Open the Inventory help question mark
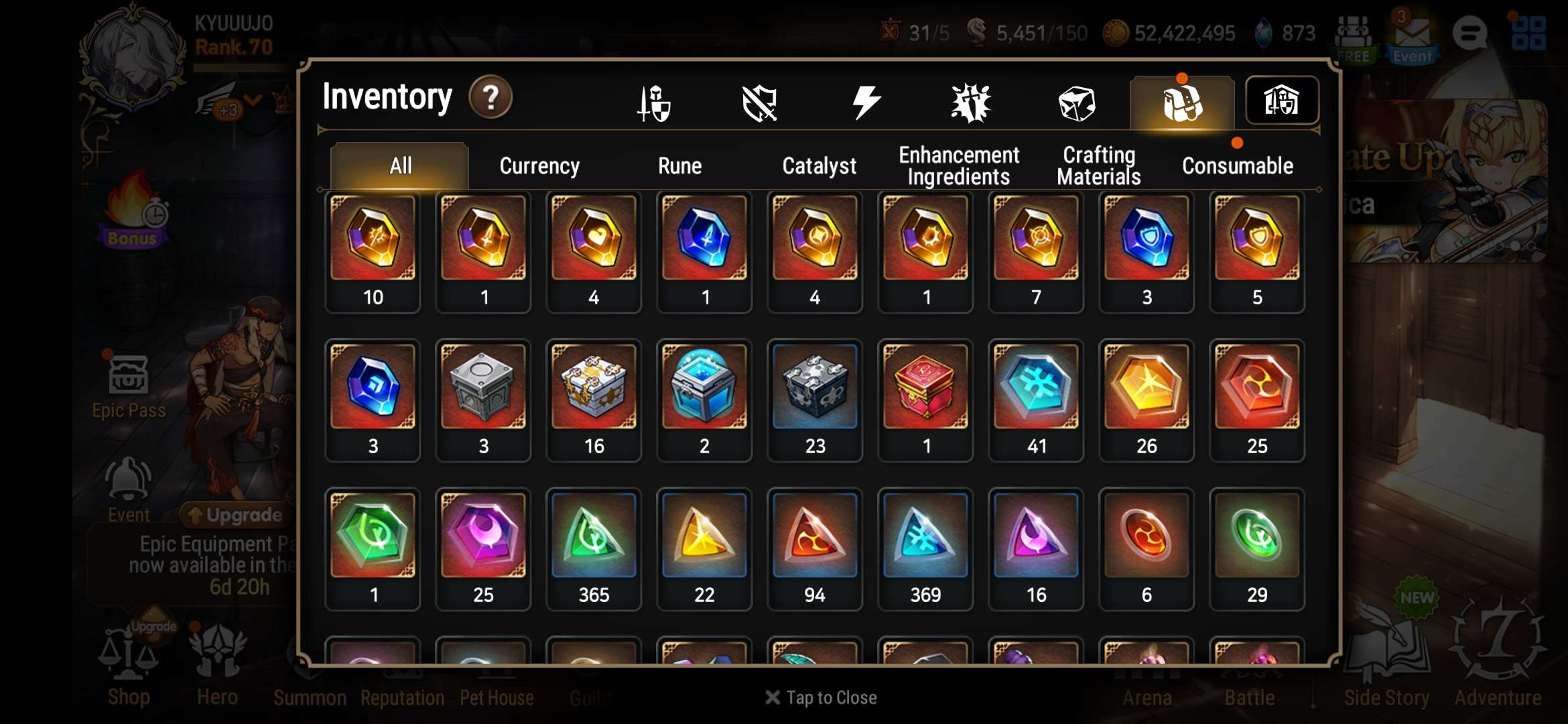 point(491,98)
